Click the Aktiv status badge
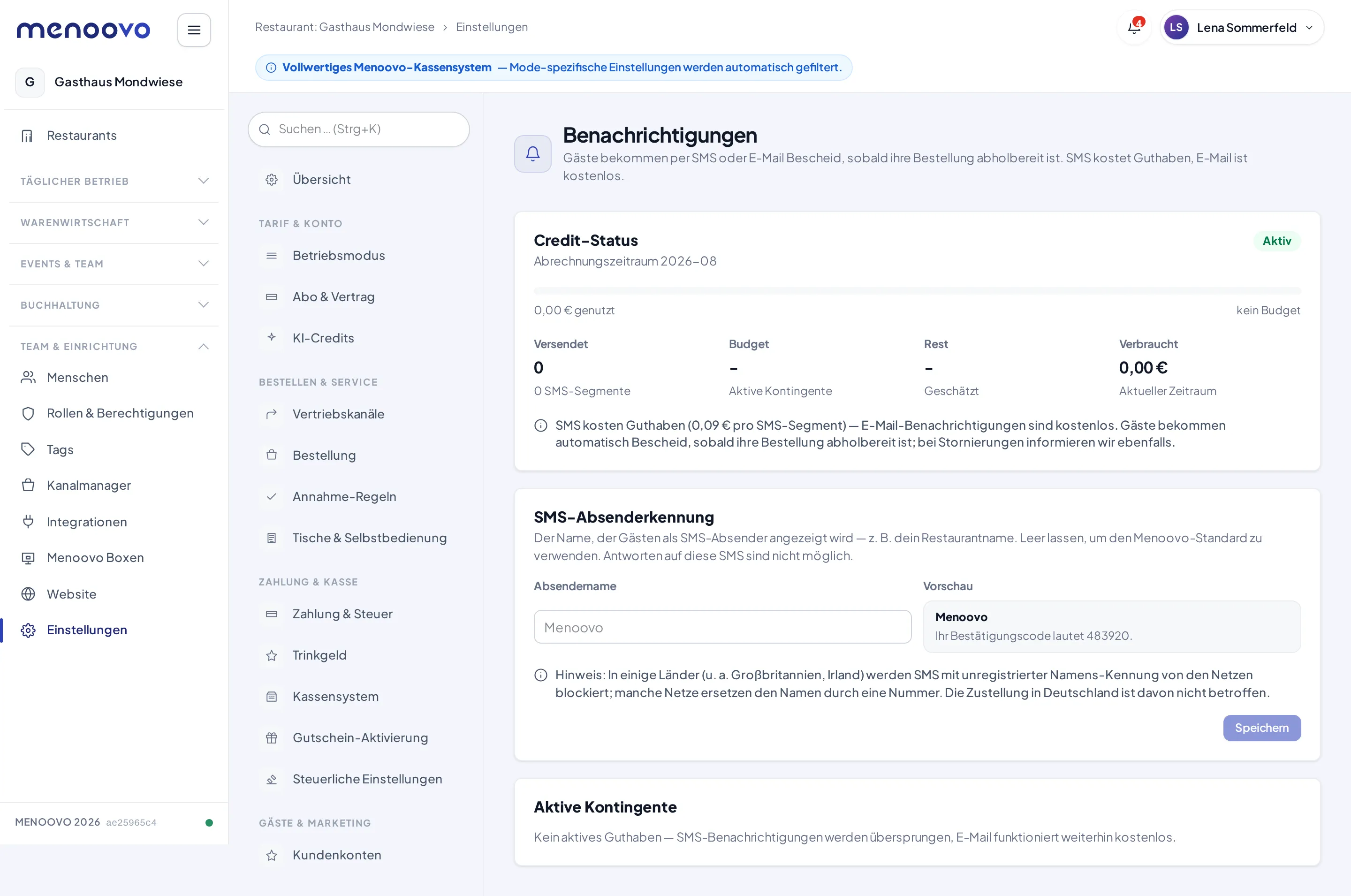 click(x=1276, y=241)
